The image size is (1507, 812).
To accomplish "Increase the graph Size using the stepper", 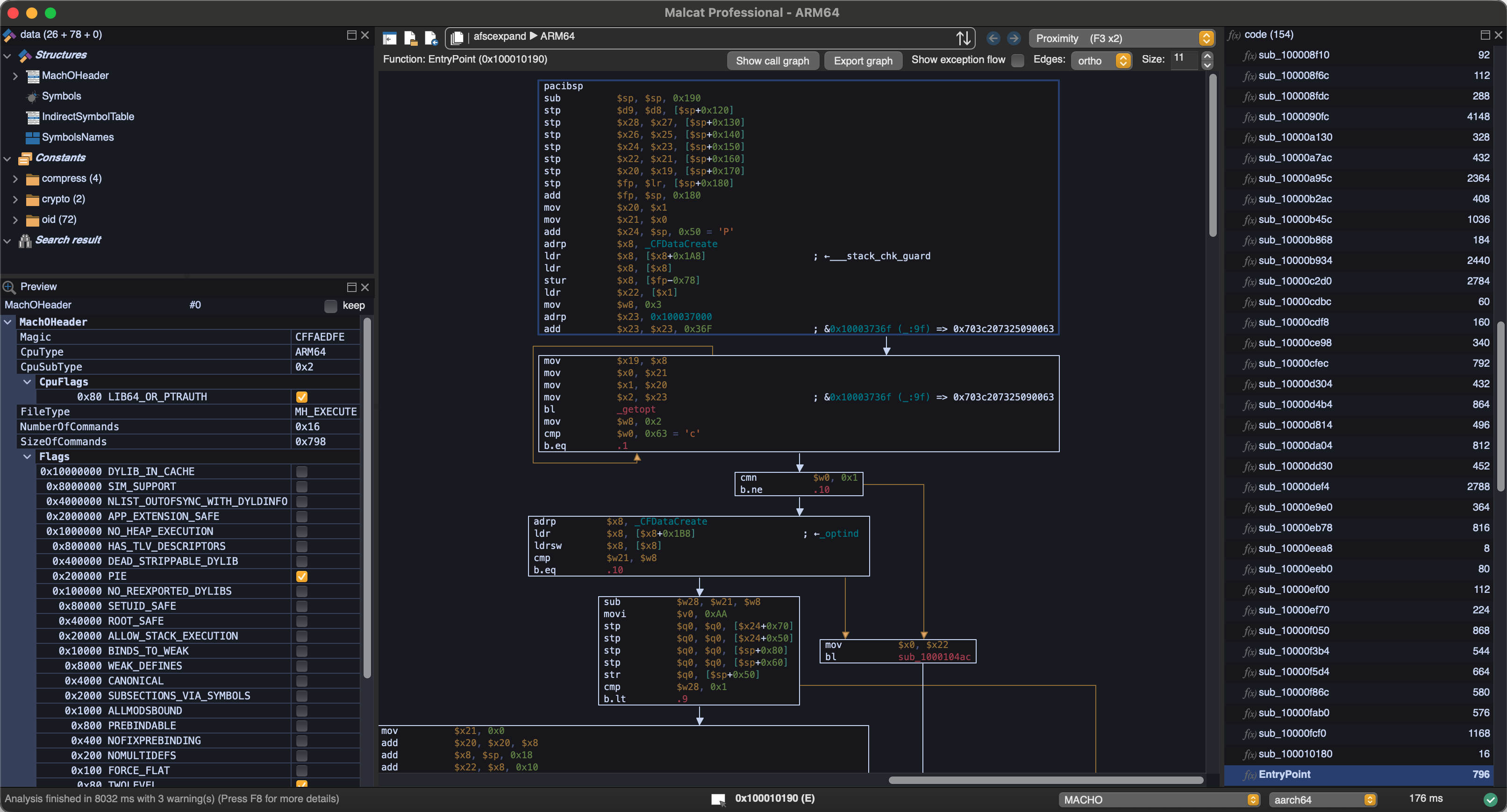I will pos(1207,56).
